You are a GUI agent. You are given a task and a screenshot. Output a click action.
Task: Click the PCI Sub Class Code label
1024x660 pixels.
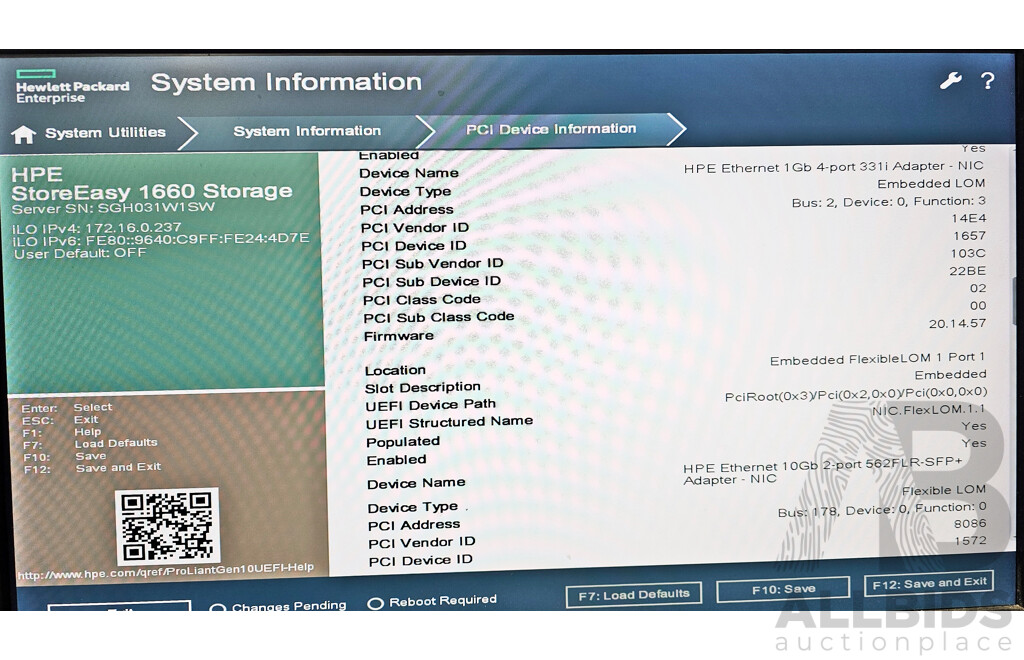(x=439, y=317)
